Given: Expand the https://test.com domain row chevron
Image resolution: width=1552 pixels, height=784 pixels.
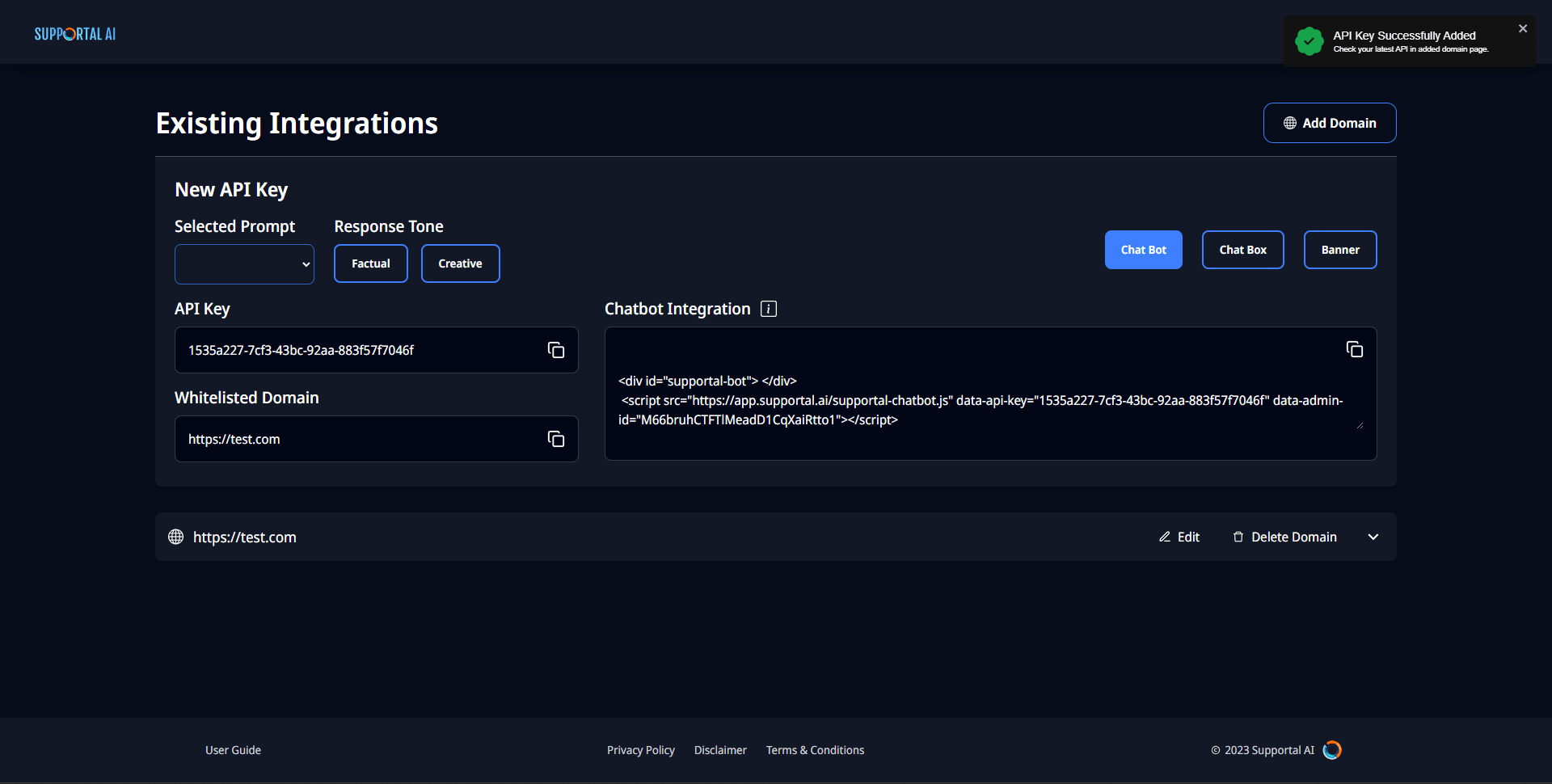Looking at the screenshot, I should point(1373,537).
